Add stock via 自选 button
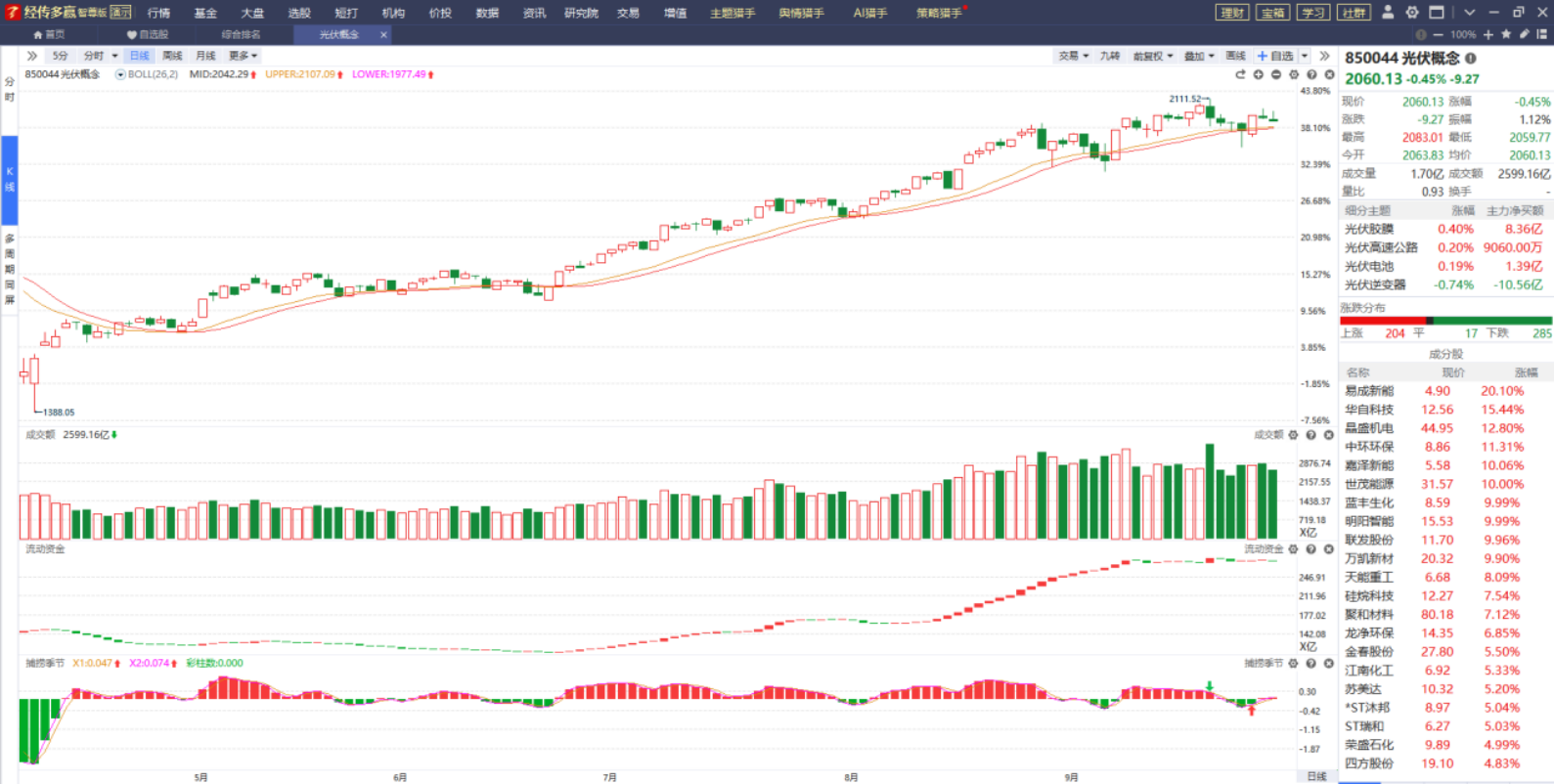This screenshot has width=1554, height=784. (1276, 56)
